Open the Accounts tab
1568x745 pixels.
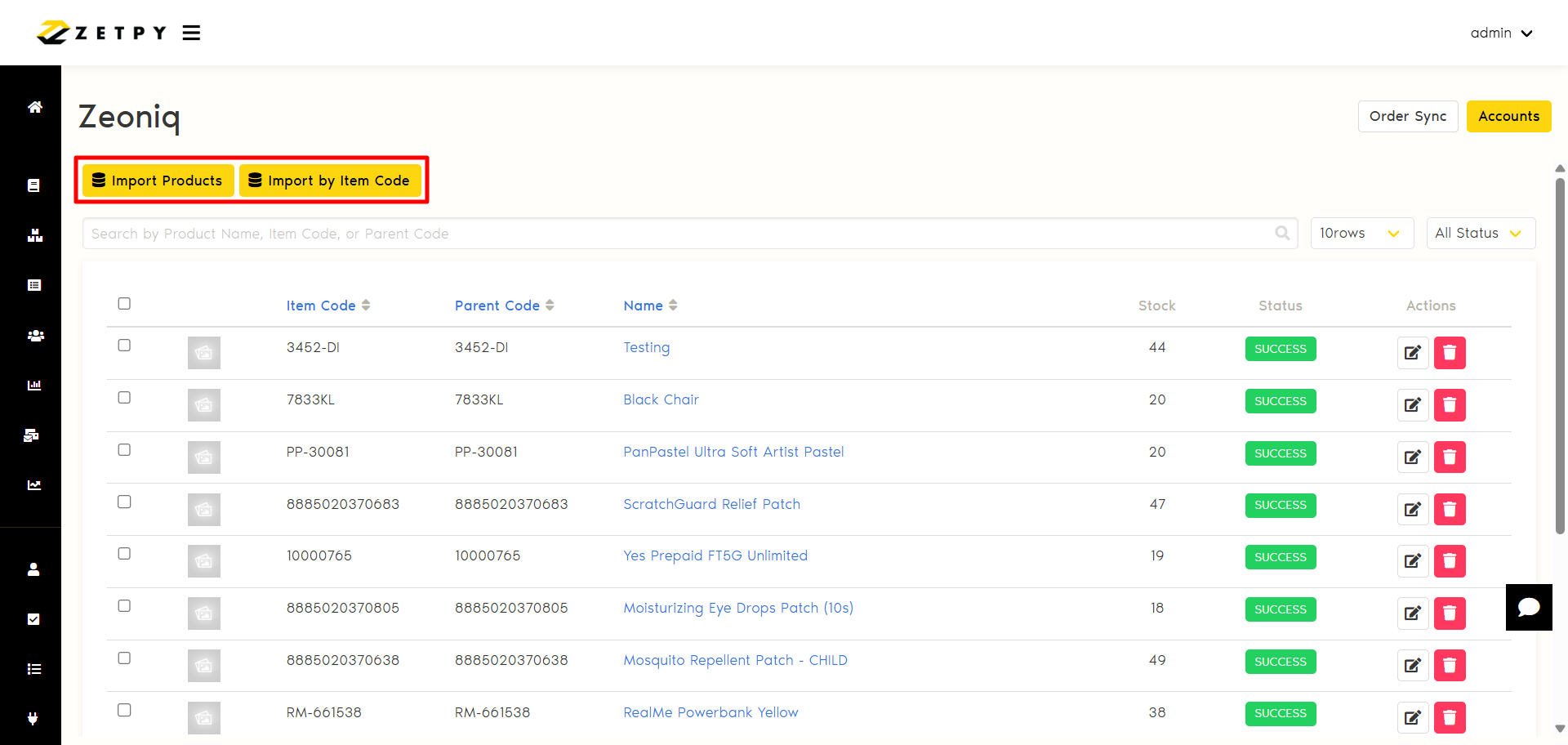click(x=1508, y=116)
